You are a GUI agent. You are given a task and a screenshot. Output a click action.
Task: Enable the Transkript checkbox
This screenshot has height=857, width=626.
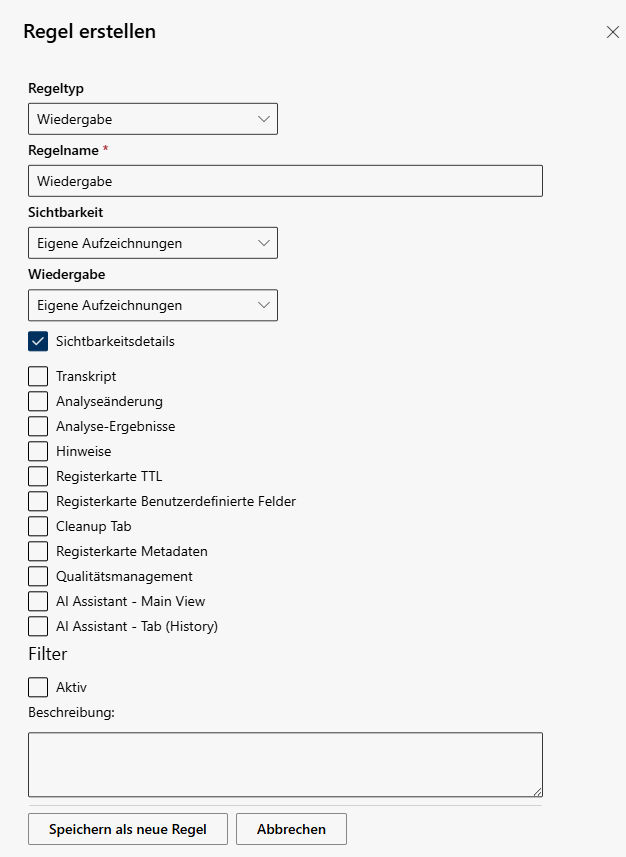[38, 377]
